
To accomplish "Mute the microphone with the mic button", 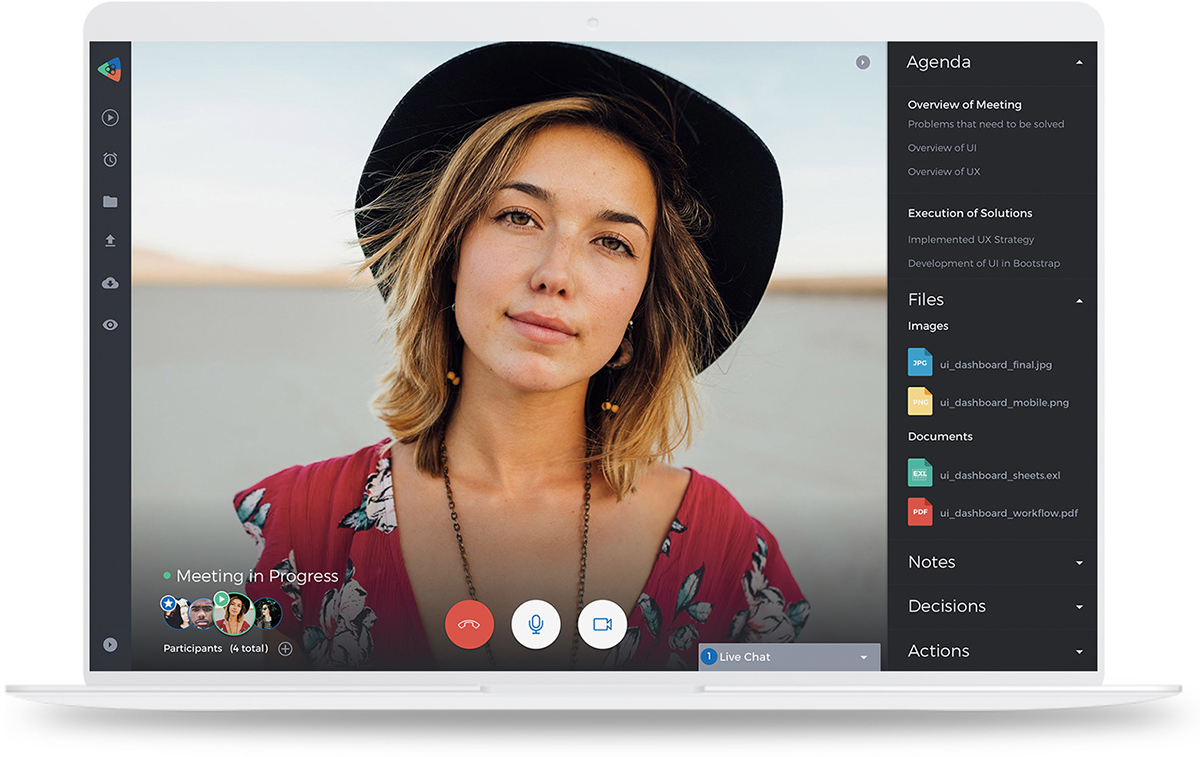I will coord(536,624).
